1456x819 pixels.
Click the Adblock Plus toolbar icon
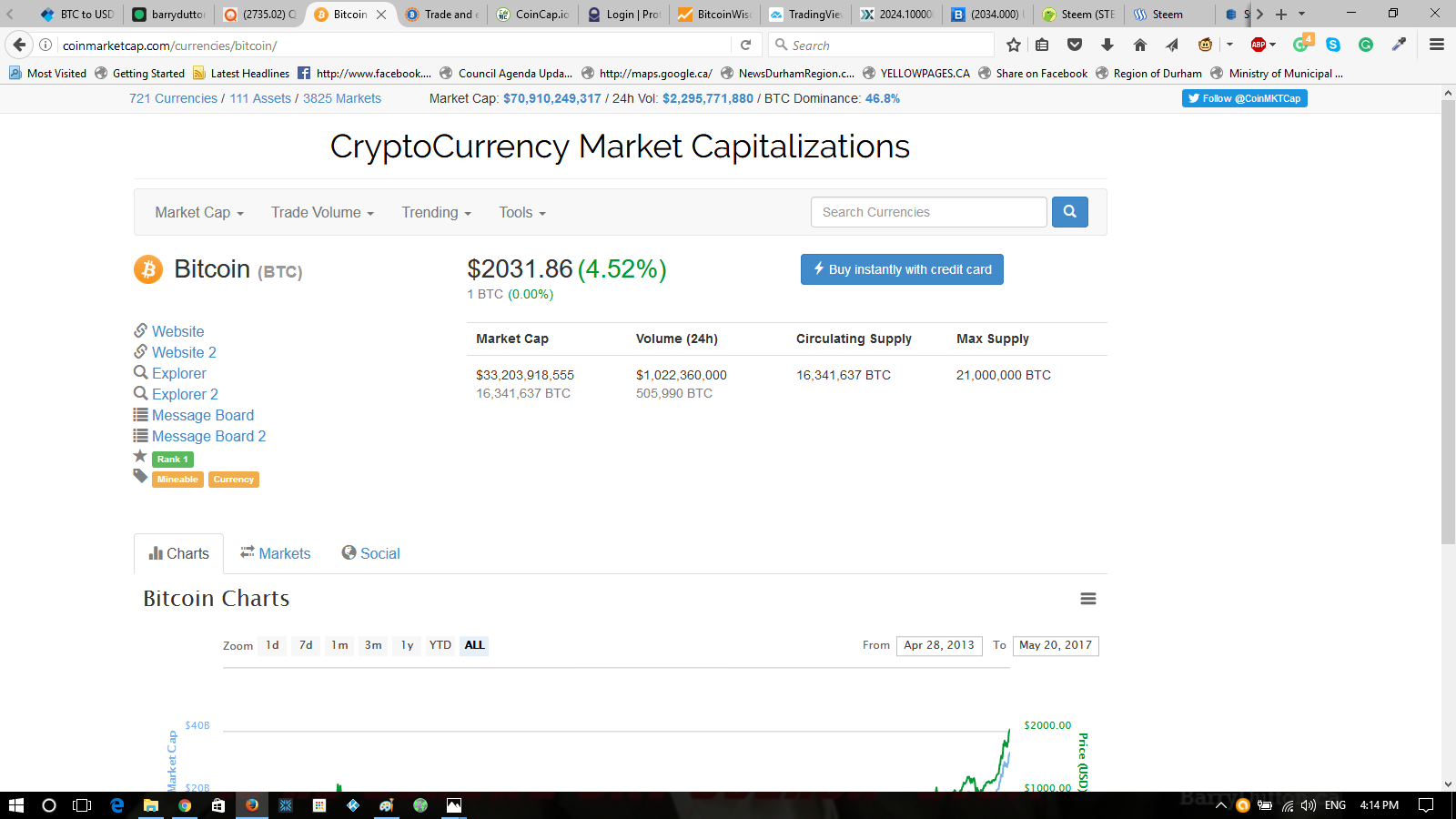(1259, 45)
